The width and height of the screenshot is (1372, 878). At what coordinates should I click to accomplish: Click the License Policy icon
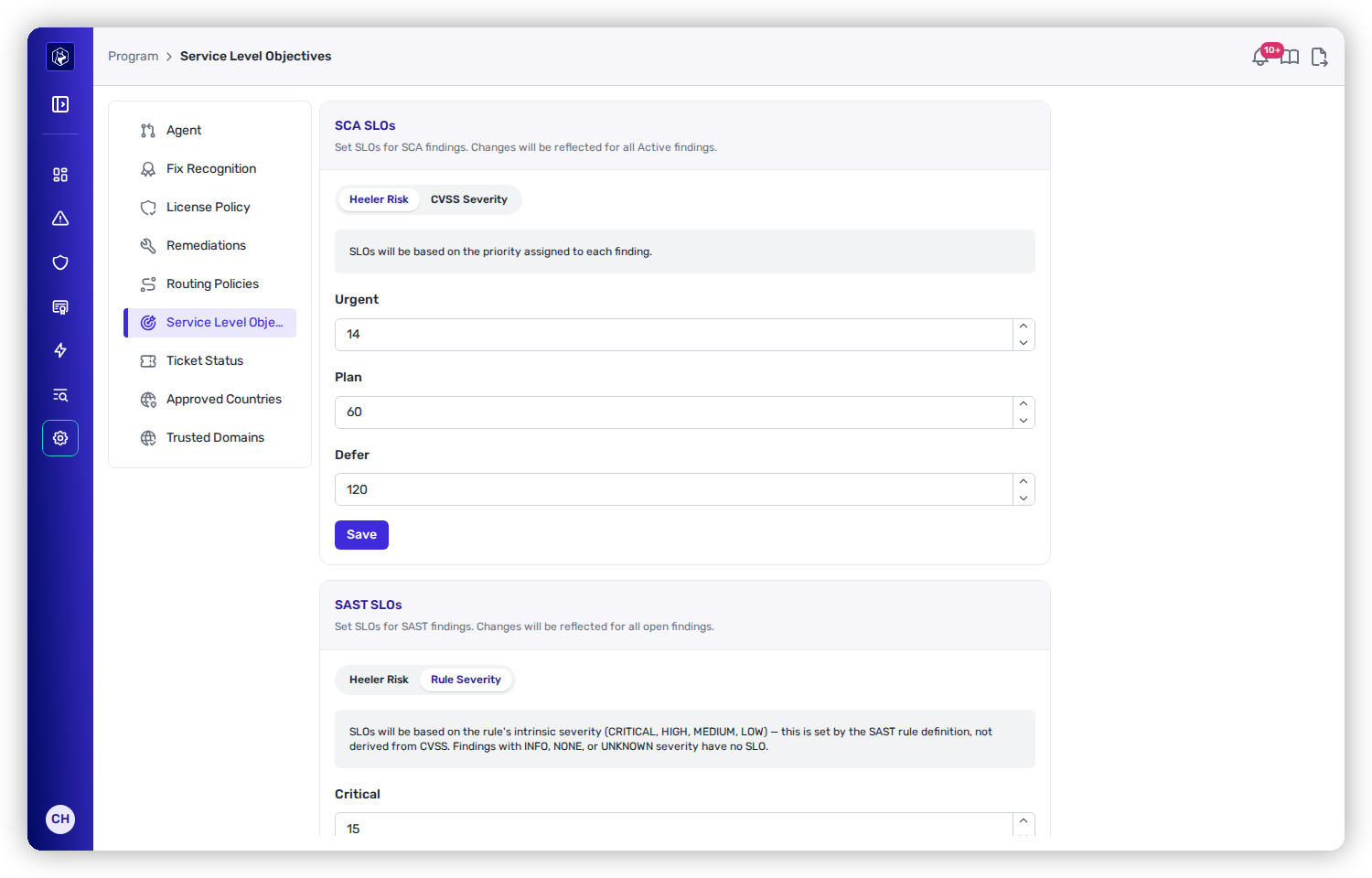(148, 208)
